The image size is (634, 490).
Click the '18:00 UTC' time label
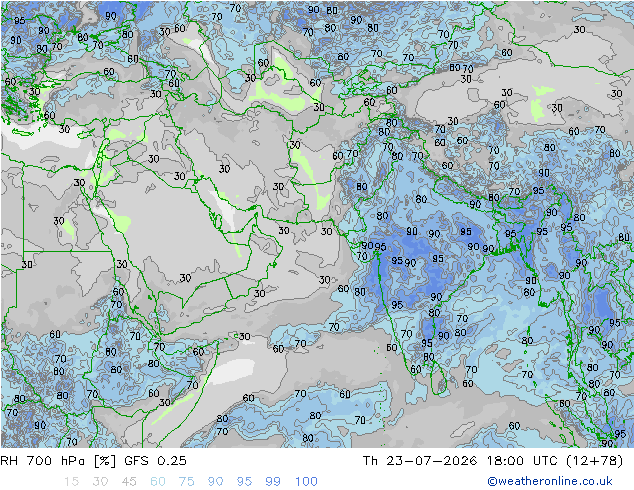(x=522, y=461)
